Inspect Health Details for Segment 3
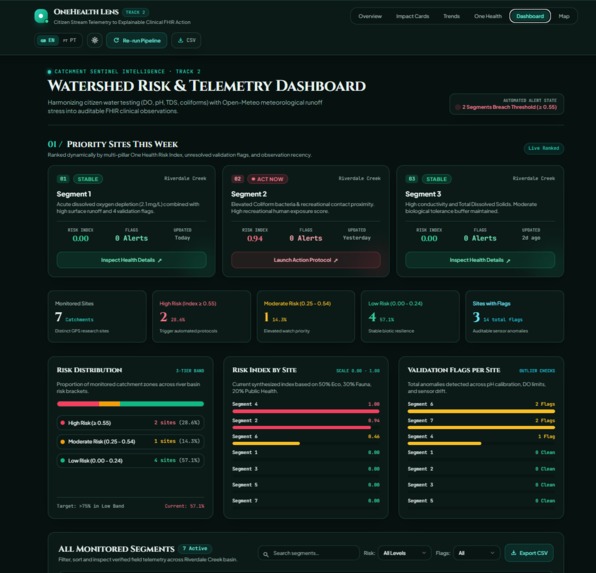This screenshot has width=596, height=573. (480, 260)
